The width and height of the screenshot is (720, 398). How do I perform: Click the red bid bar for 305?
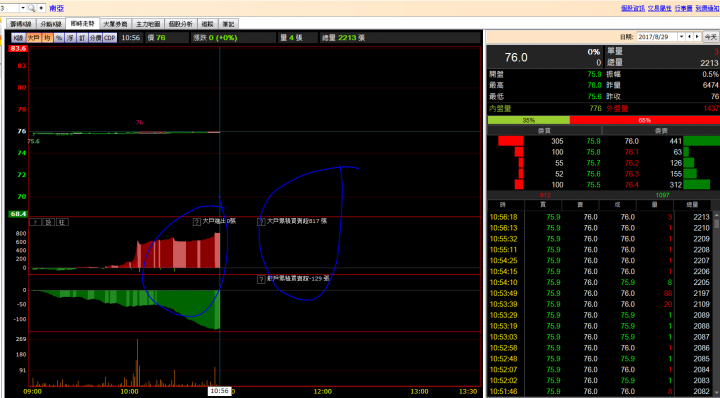511,141
